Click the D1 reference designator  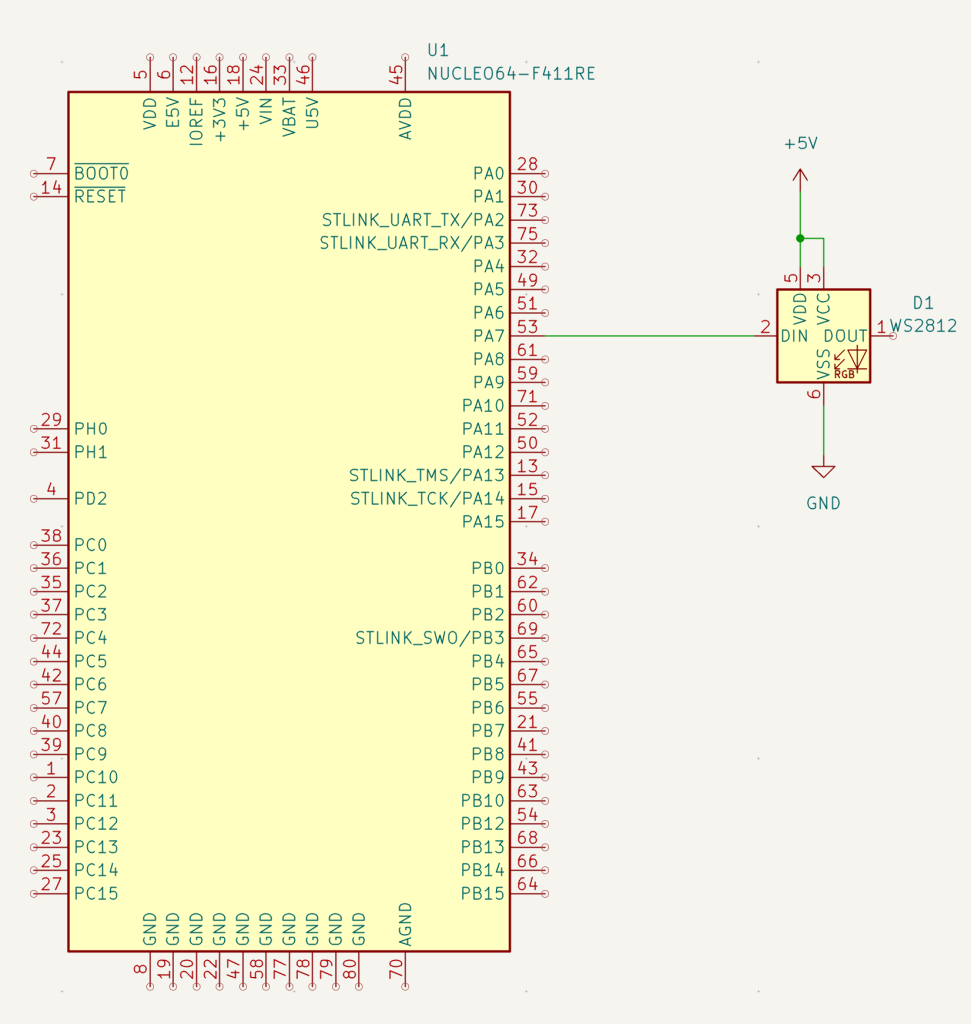923,303
